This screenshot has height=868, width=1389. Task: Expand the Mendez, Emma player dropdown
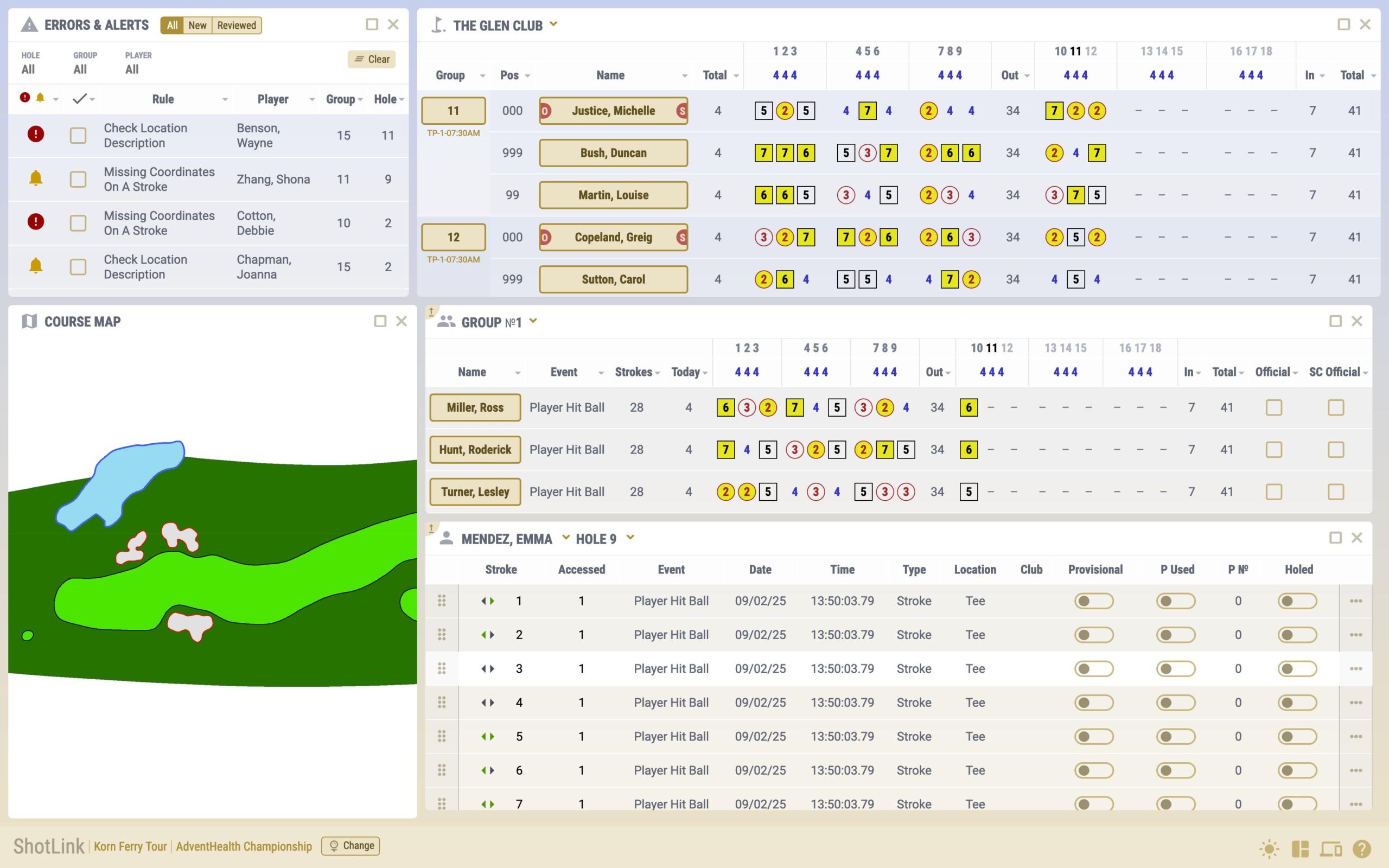point(566,538)
